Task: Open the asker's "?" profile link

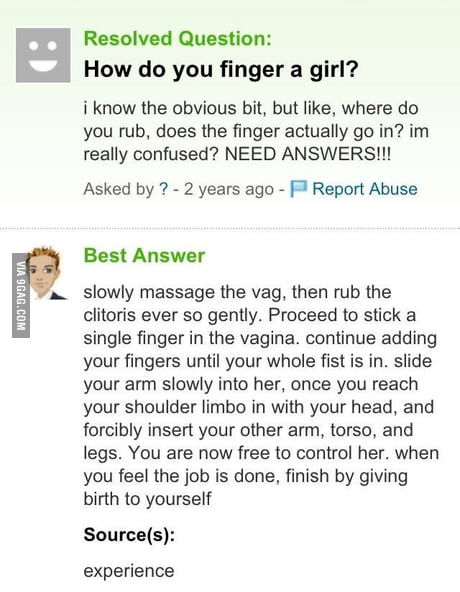Action: tap(163, 189)
